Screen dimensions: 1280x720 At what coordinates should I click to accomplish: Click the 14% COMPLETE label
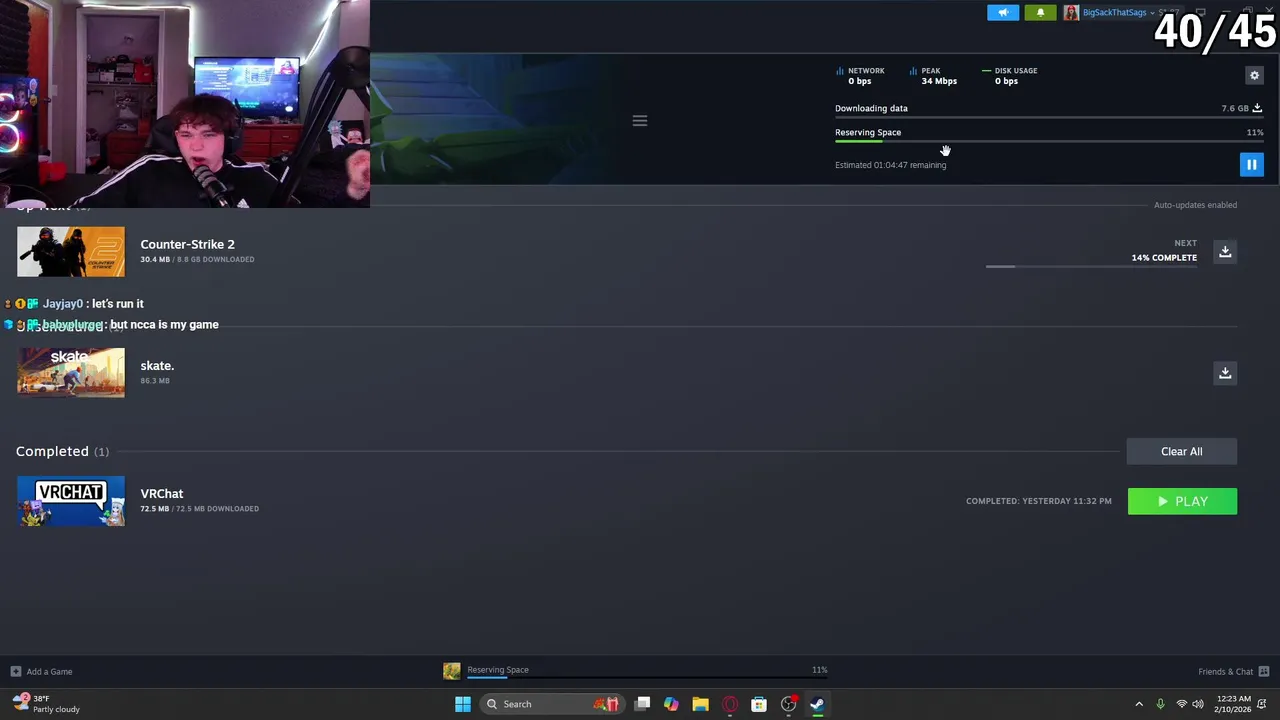click(1164, 257)
